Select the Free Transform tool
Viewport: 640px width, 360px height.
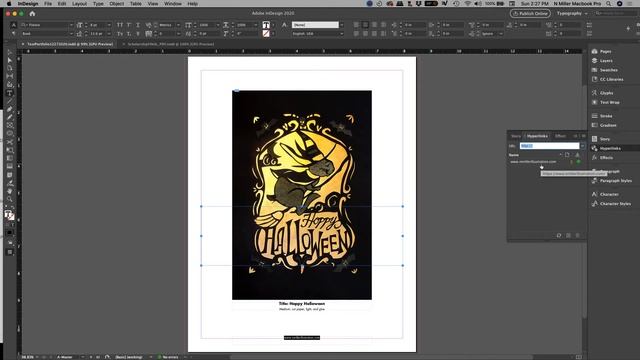click(x=9, y=150)
